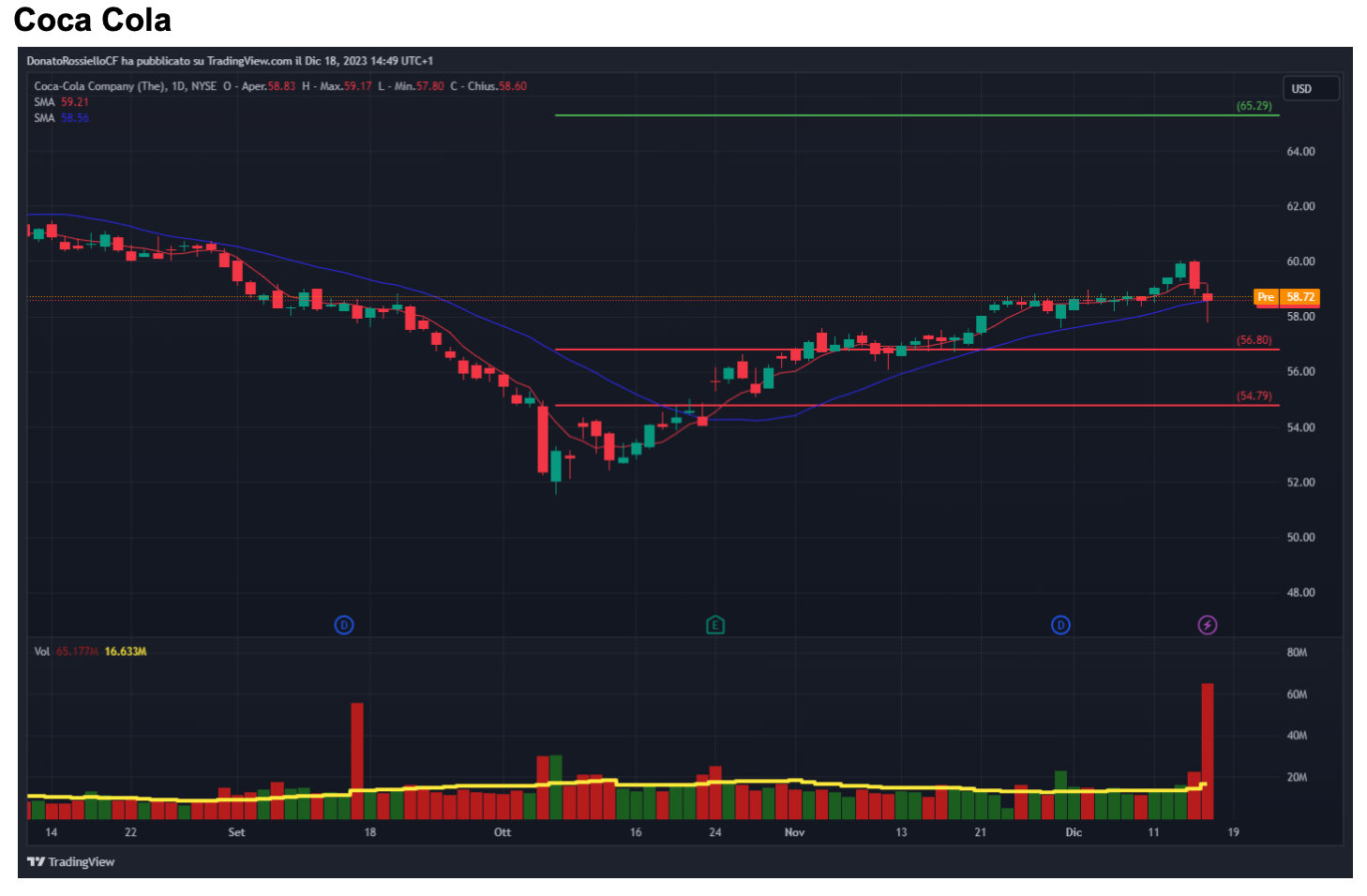Image resolution: width=1367 pixels, height=896 pixels.
Task: Click the Nov month label on time axis
Action: coord(794,832)
